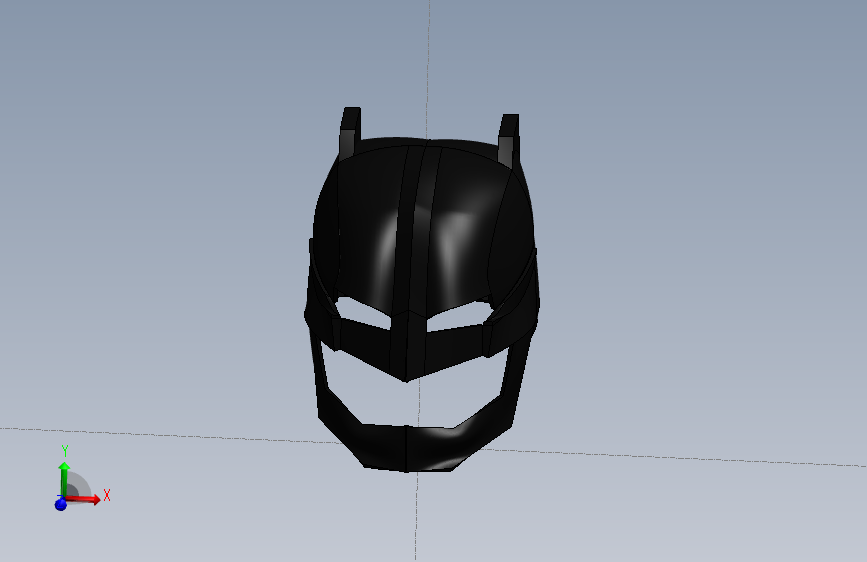Click the green Y axis arrow on triad
The image size is (867, 562).
(x=64, y=480)
